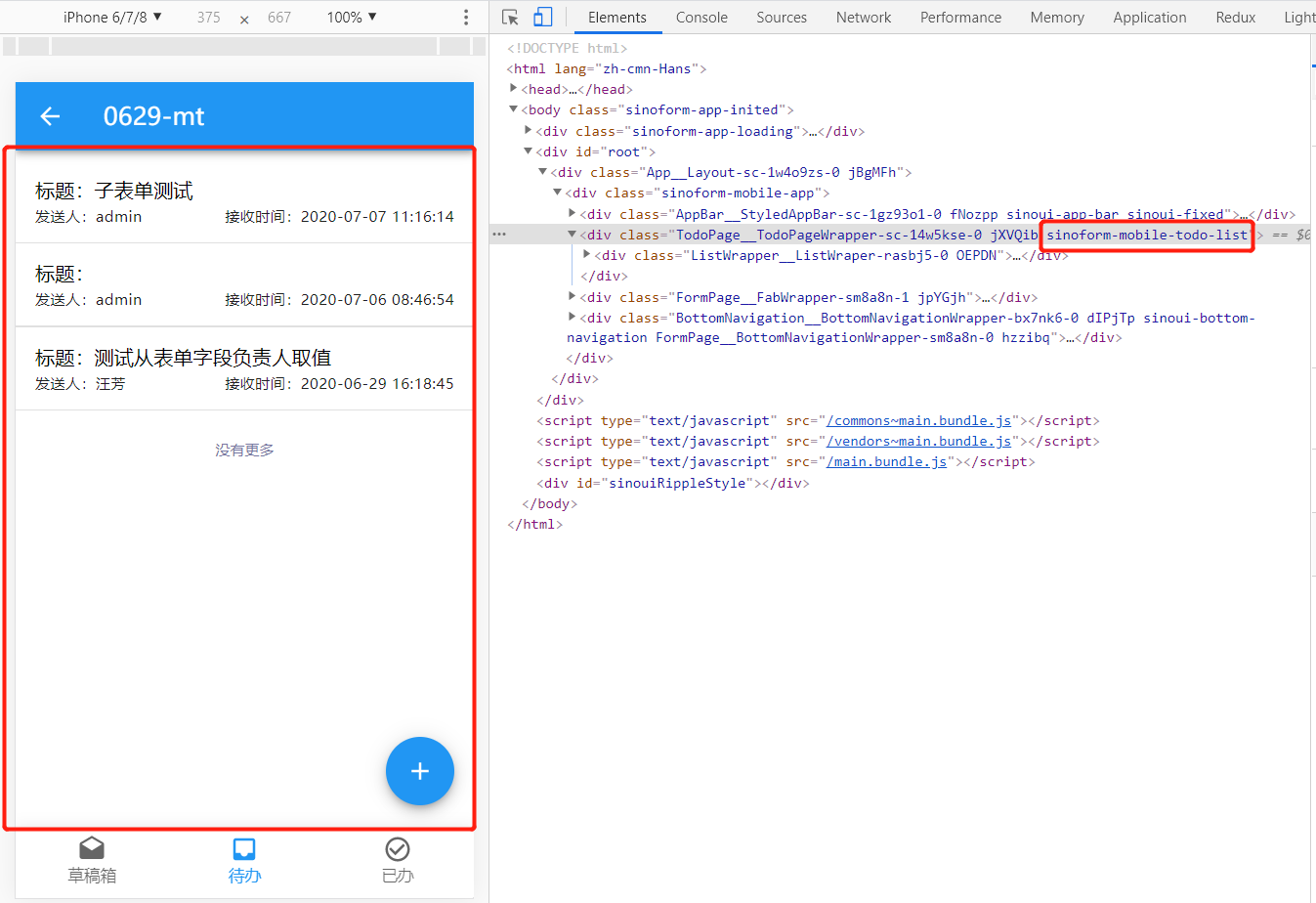The image size is (1316, 903).
Task: Follow the /commons~main.bundle.js script link
Action: (918, 420)
